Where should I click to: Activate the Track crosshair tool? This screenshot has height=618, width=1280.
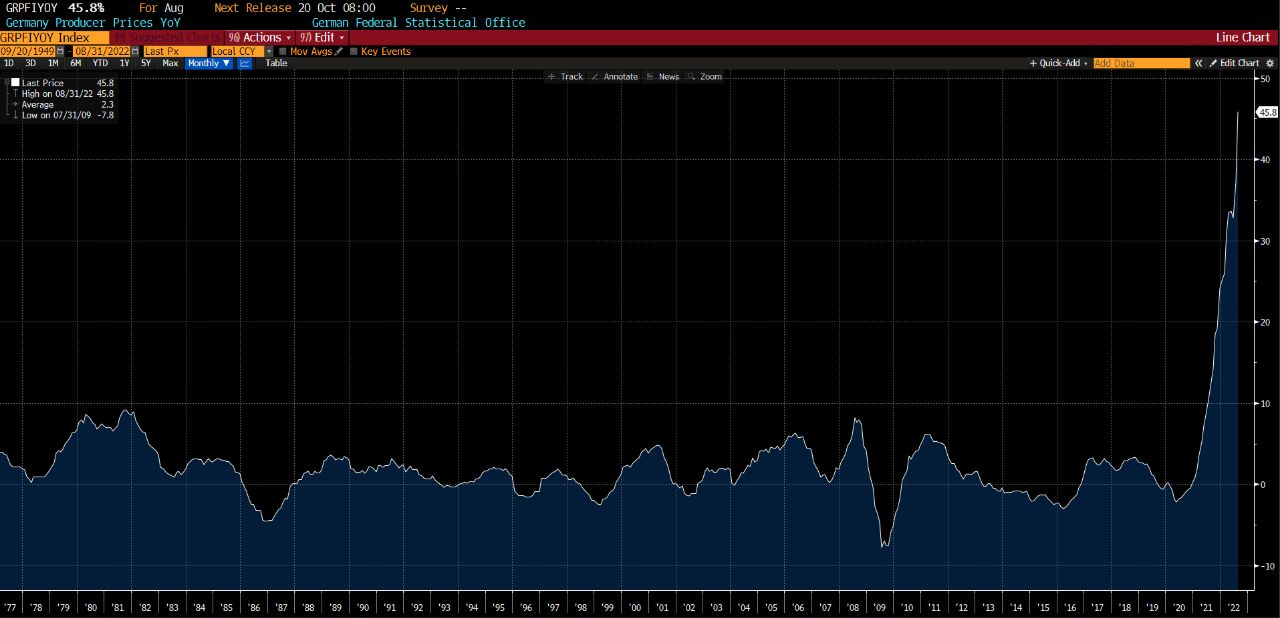coord(566,77)
